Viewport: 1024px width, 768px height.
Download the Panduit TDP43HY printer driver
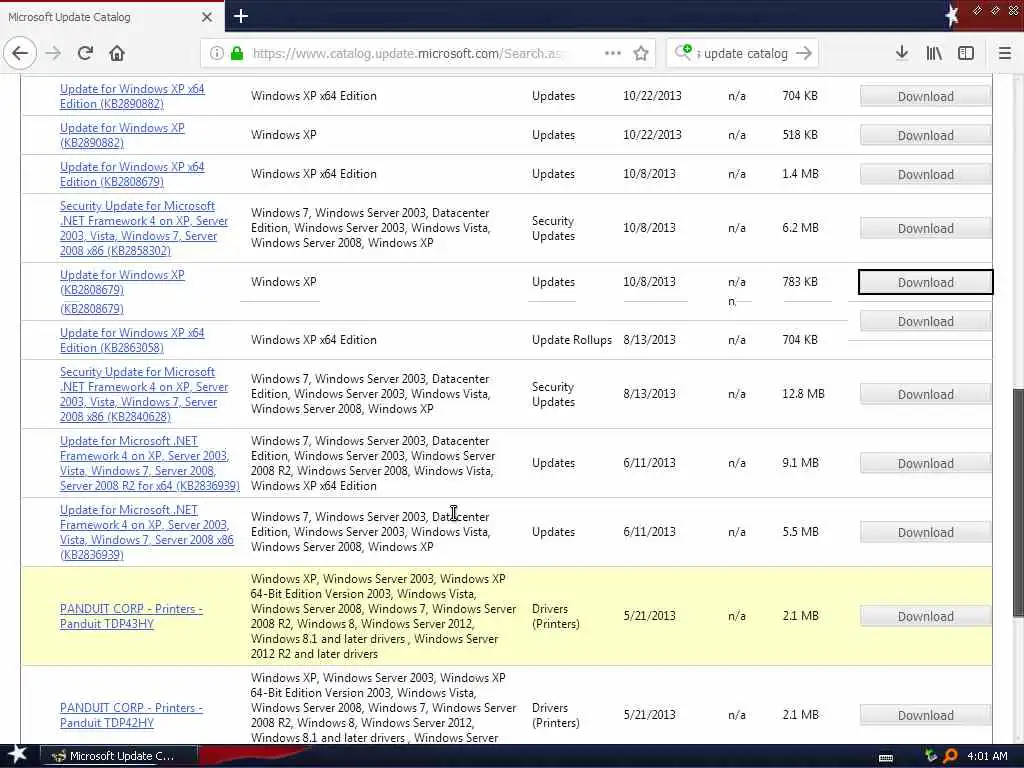click(925, 616)
